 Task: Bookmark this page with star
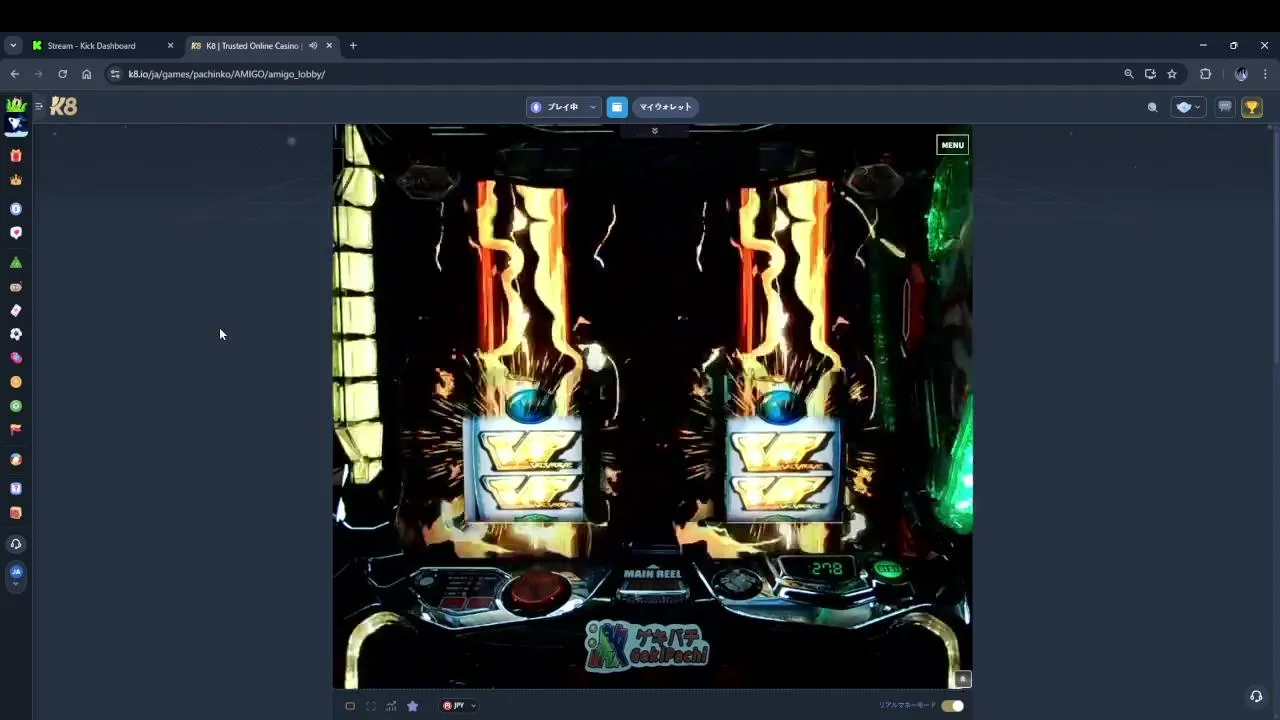point(1172,74)
